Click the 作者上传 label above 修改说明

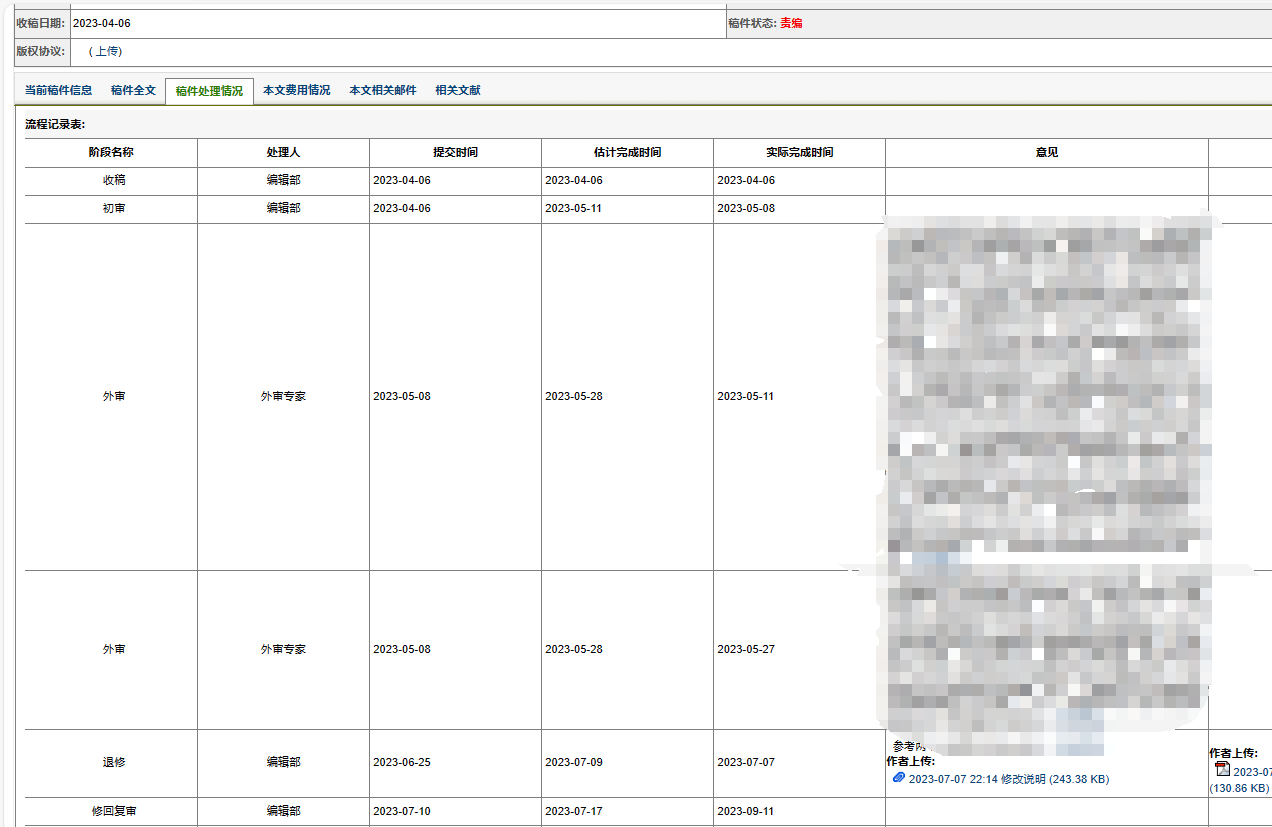[x=910, y=762]
